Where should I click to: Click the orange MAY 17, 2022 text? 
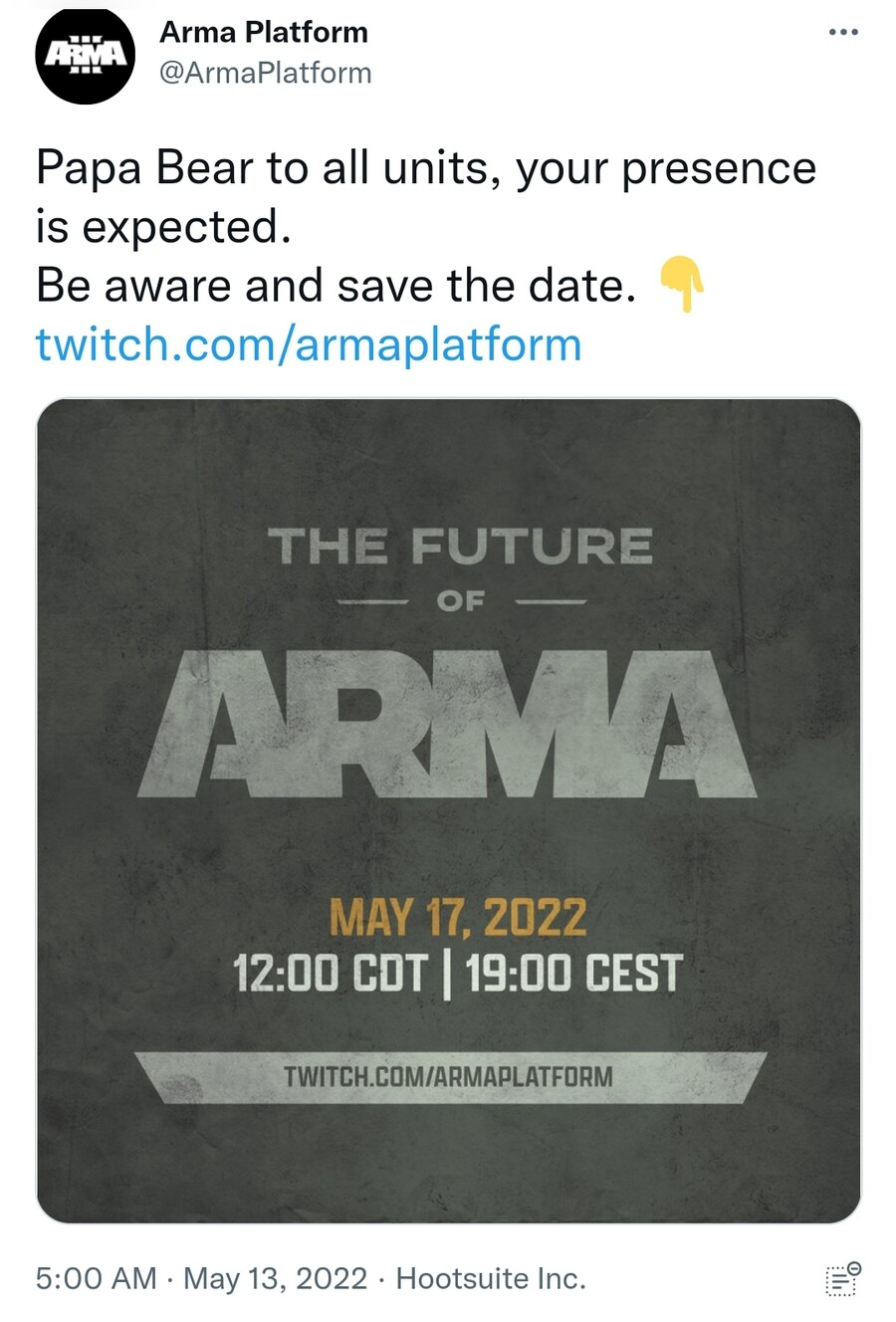point(458,918)
